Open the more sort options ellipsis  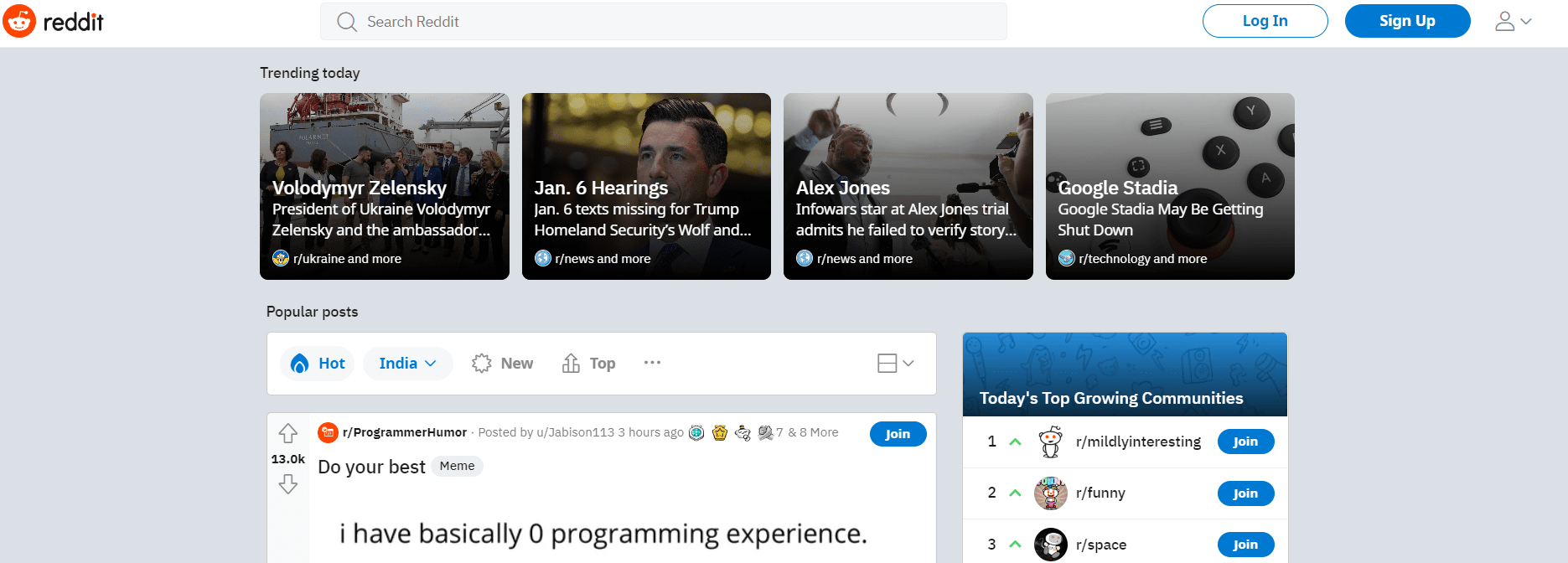tap(652, 363)
